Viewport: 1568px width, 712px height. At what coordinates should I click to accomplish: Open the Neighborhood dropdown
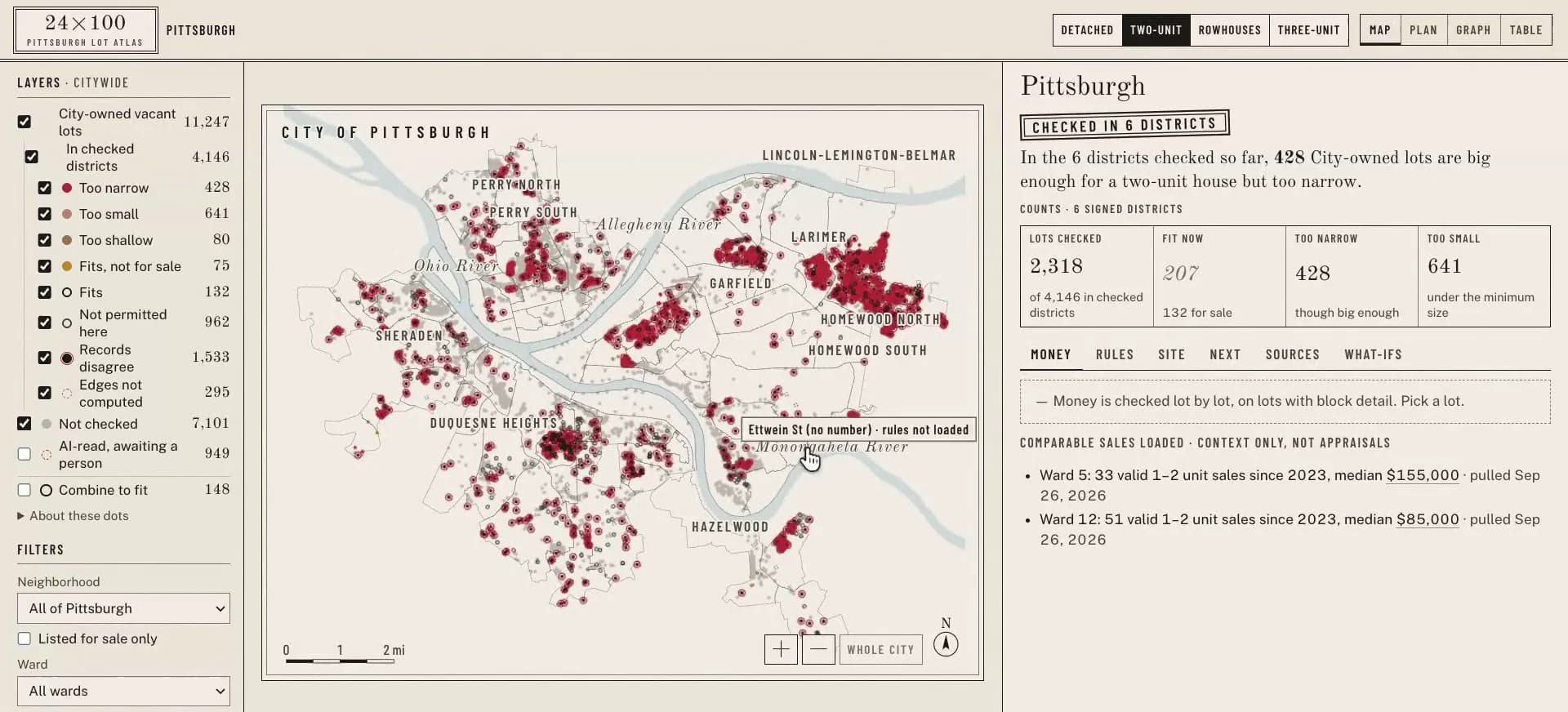[x=123, y=608]
